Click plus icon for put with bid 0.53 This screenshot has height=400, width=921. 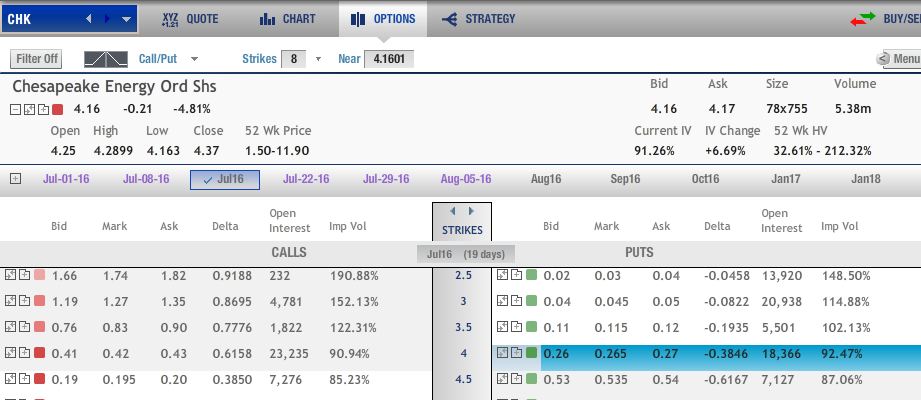tap(516, 379)
